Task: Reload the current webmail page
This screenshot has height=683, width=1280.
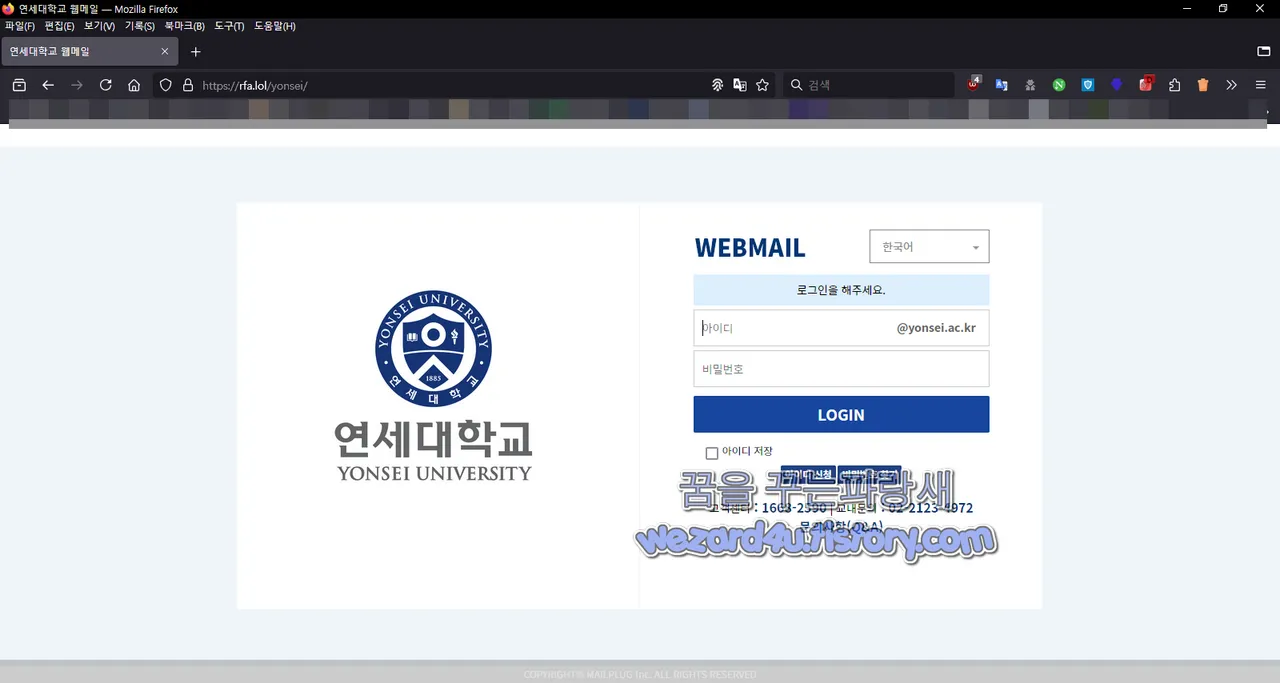Action: tap(105, 85)
